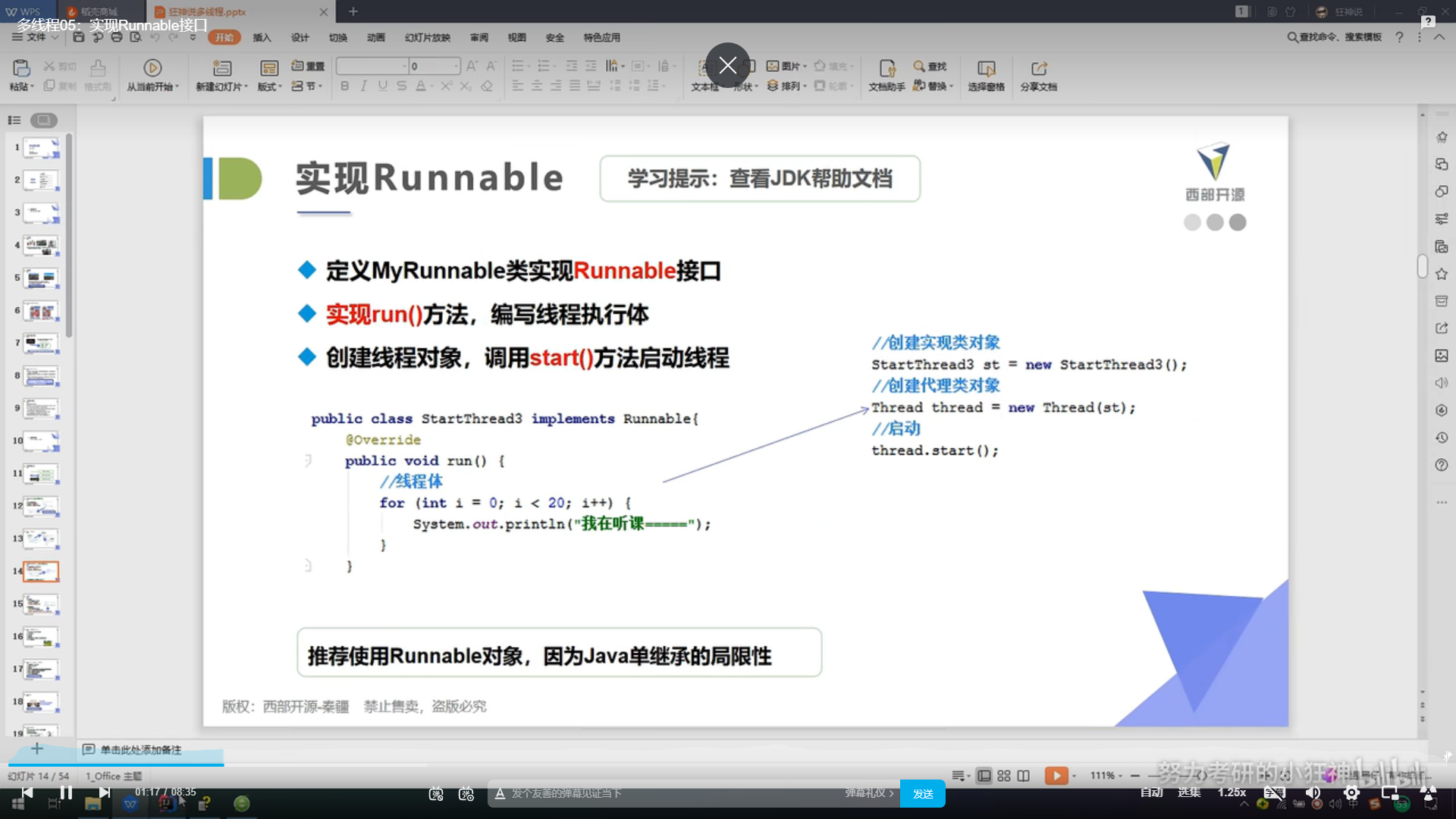Viewport: 1456px width, 819px height.
Task: Expand the 形状 shapes dropdown
Action: (x=745, y=86)
